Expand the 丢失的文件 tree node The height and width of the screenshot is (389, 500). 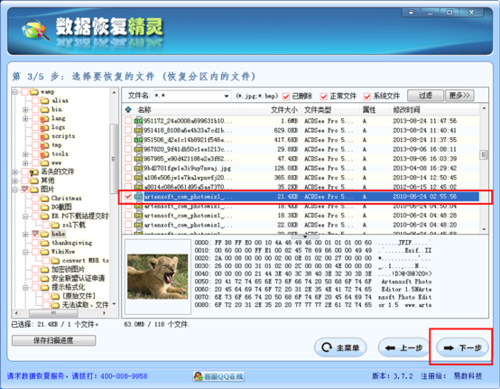[15, 172]
